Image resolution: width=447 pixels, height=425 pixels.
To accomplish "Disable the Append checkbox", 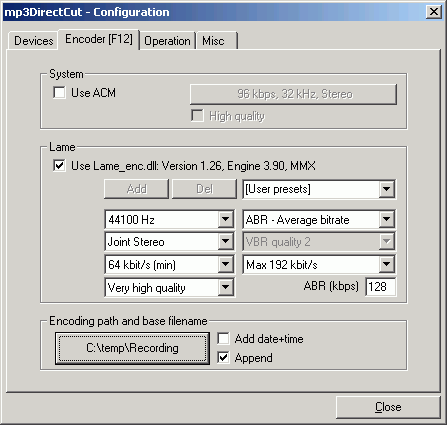I will [223, 358].
